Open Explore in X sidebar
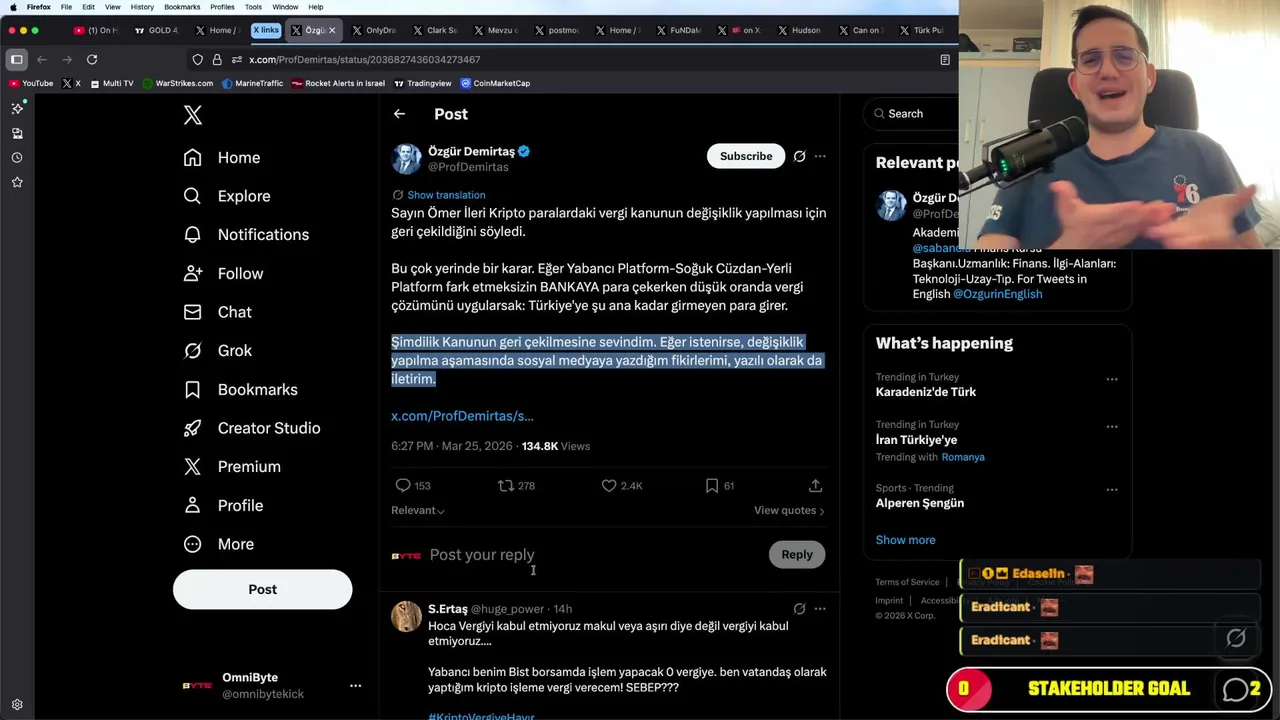The height and width of the screenshot is (720, 1280). pos(227,196)
